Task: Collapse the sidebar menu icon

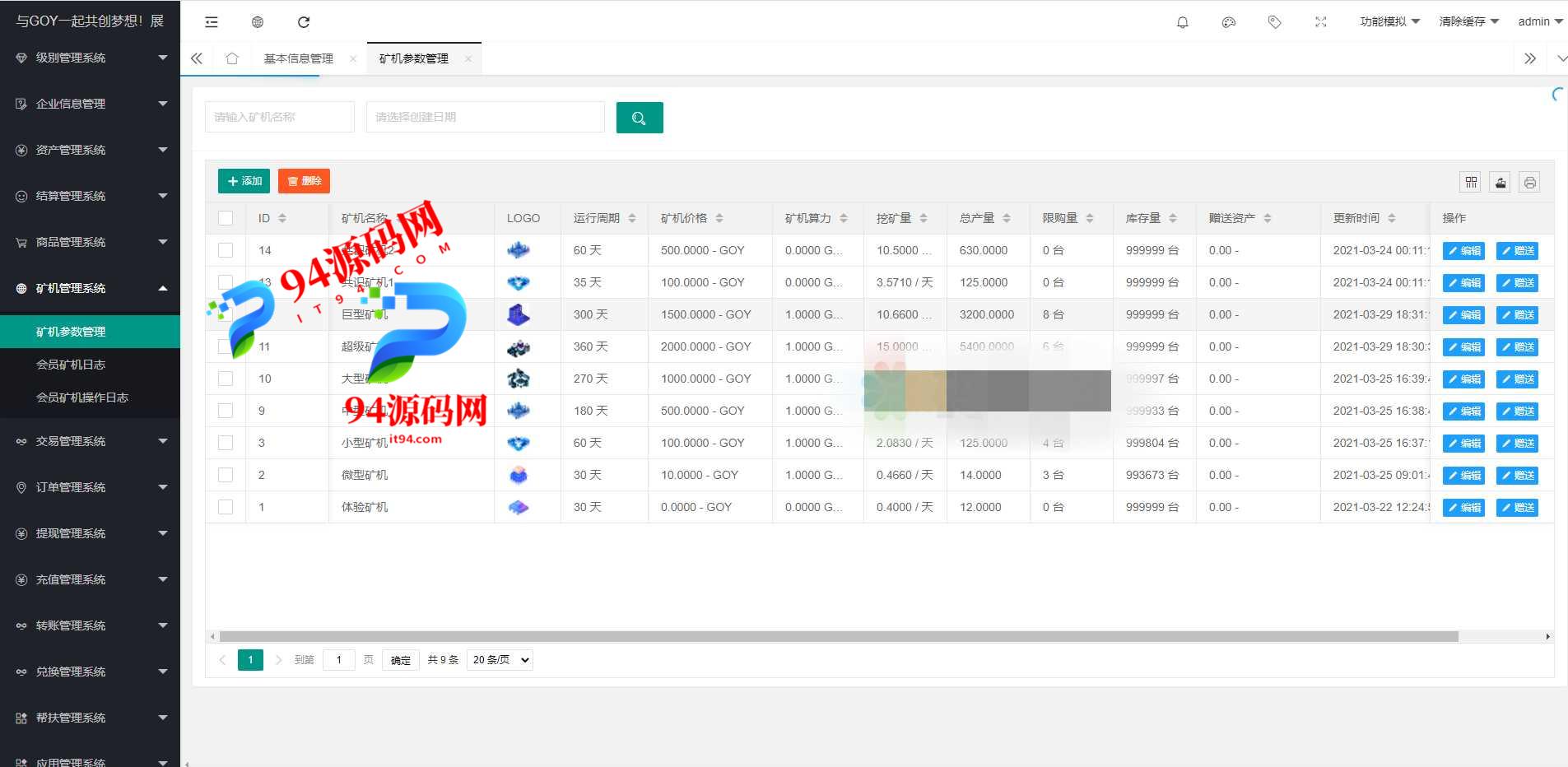Action: click(212, 22)
